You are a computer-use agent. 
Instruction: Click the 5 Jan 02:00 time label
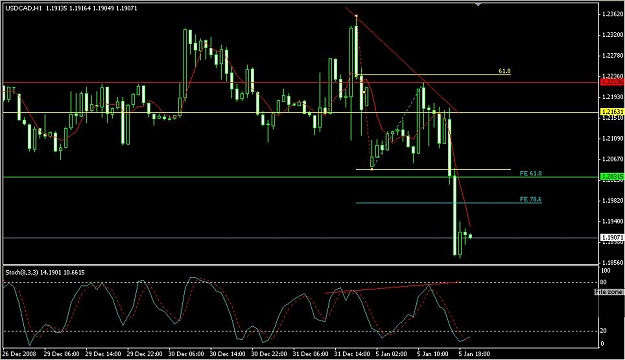tap(391, 354)
